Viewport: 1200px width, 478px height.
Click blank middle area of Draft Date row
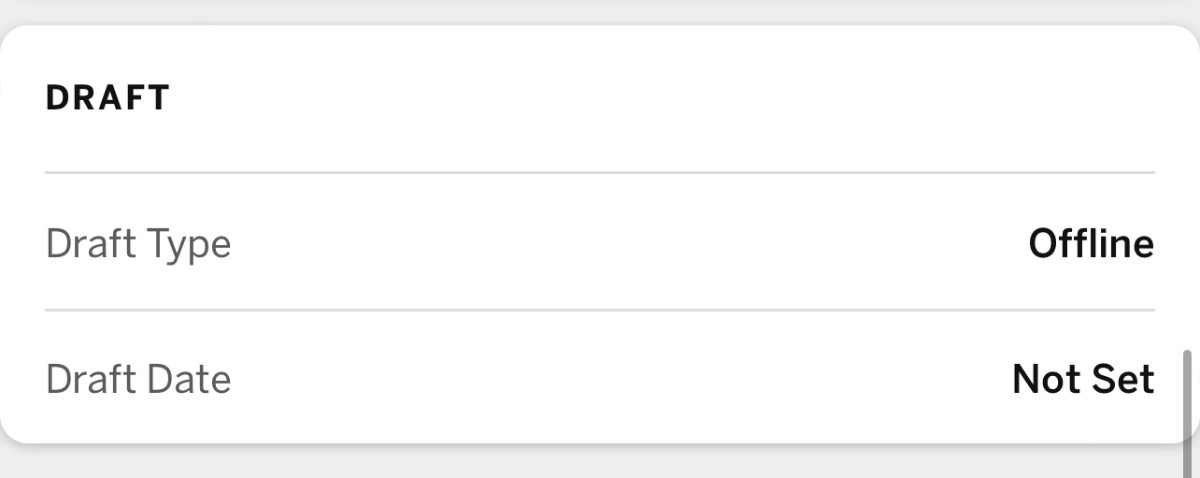620,379
